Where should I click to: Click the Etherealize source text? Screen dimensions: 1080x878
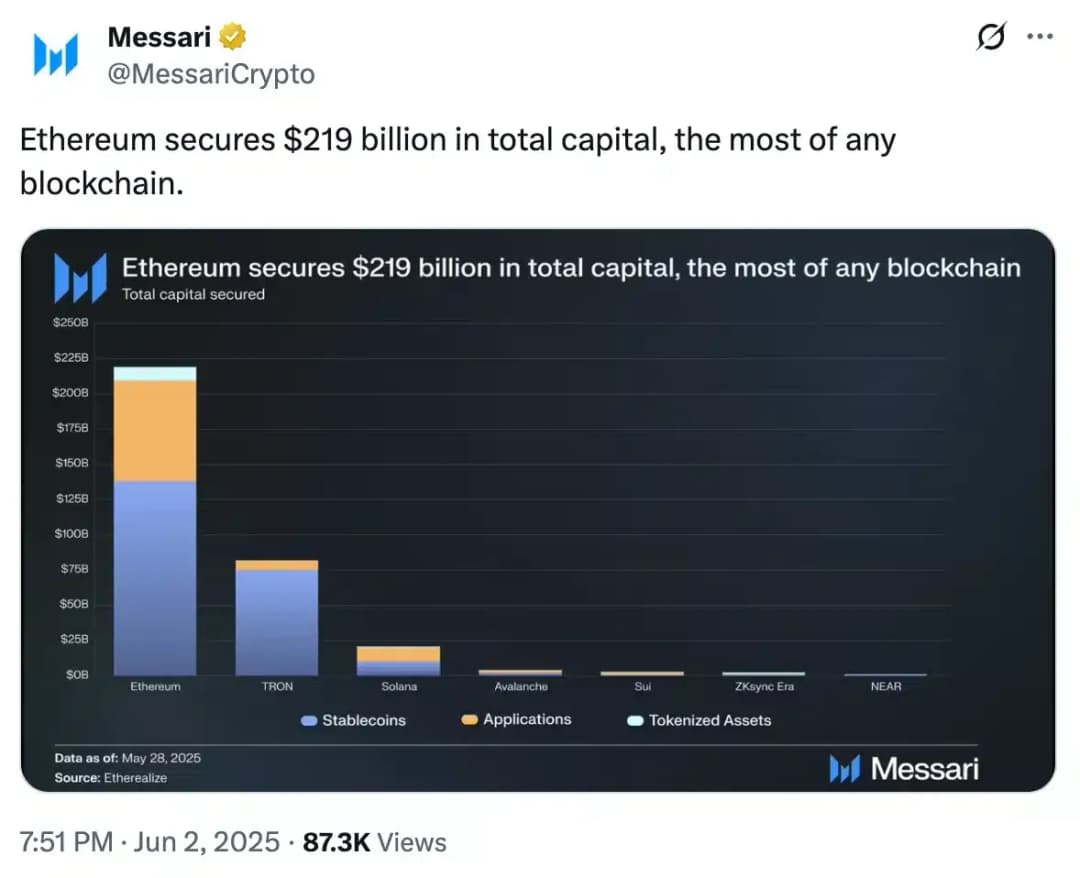pos(136,777)
